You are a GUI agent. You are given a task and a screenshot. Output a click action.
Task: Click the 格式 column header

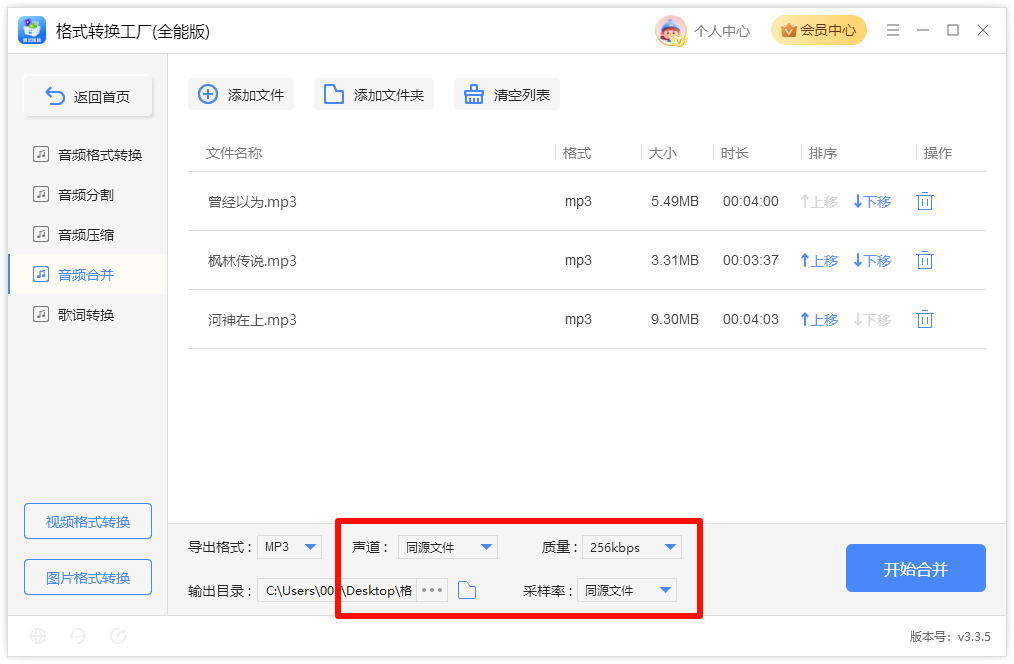click(577, 153)
